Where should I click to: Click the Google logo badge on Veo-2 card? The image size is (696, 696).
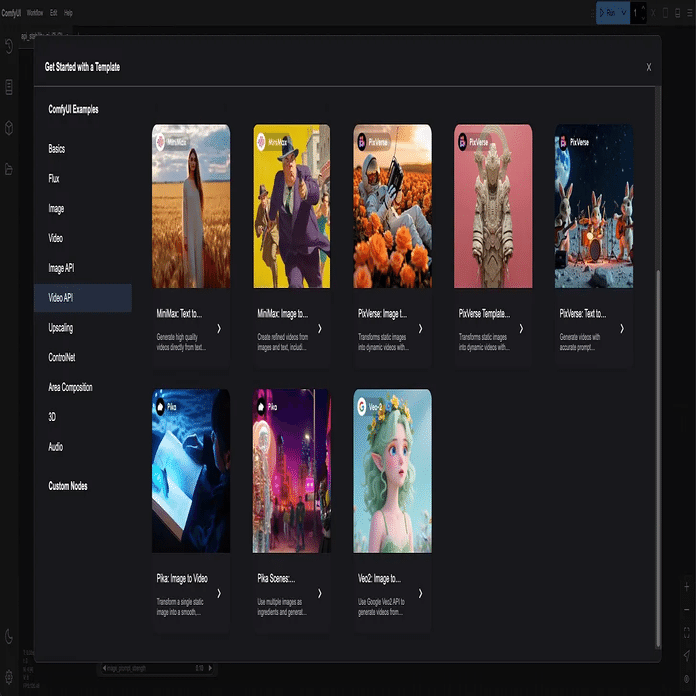pos(362,407)
